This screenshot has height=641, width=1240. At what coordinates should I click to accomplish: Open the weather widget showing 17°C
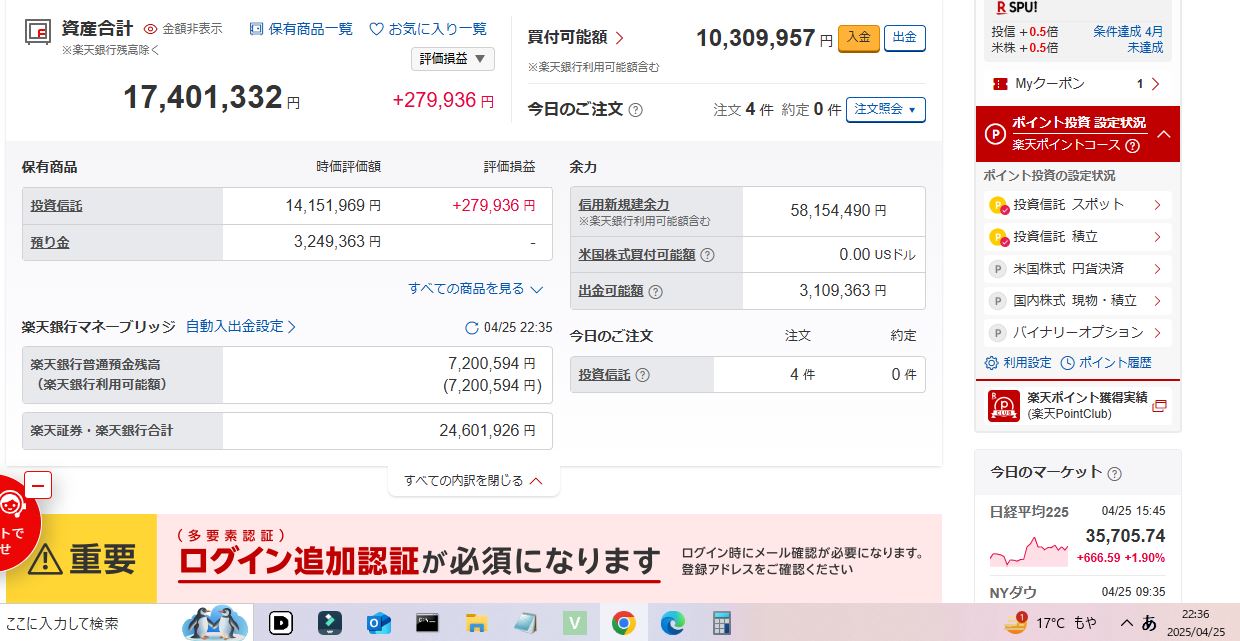1050,623
